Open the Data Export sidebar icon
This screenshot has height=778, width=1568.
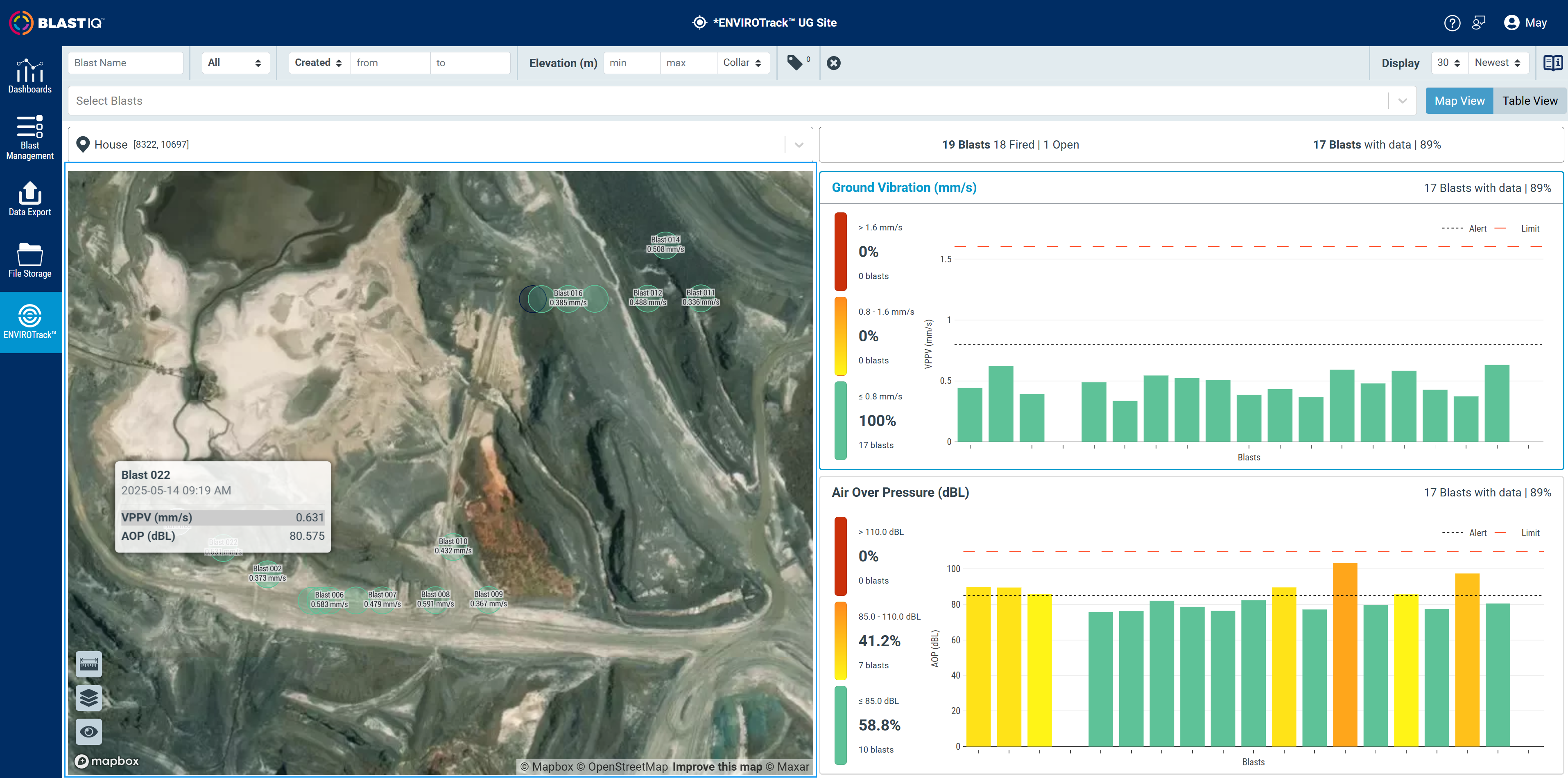pos(30,198)
